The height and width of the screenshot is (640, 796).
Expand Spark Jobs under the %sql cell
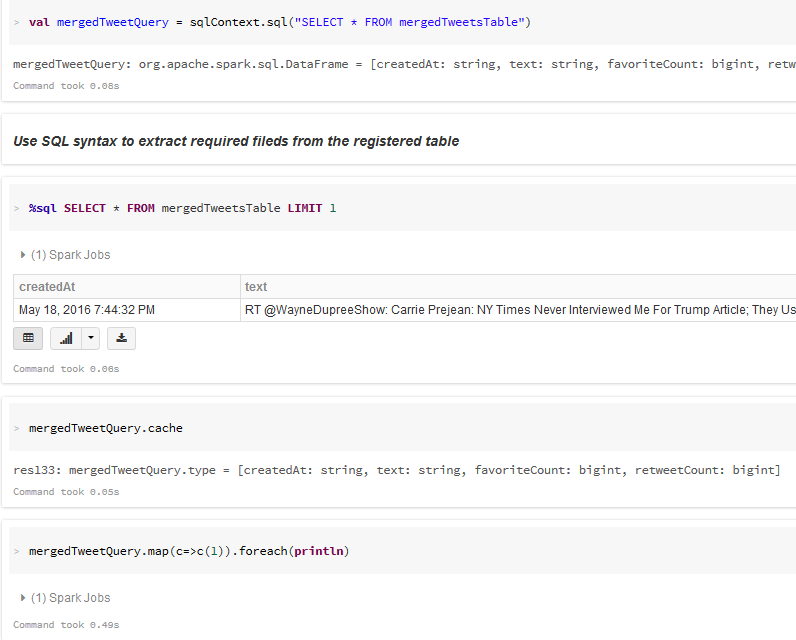click(x=65, y=255)
